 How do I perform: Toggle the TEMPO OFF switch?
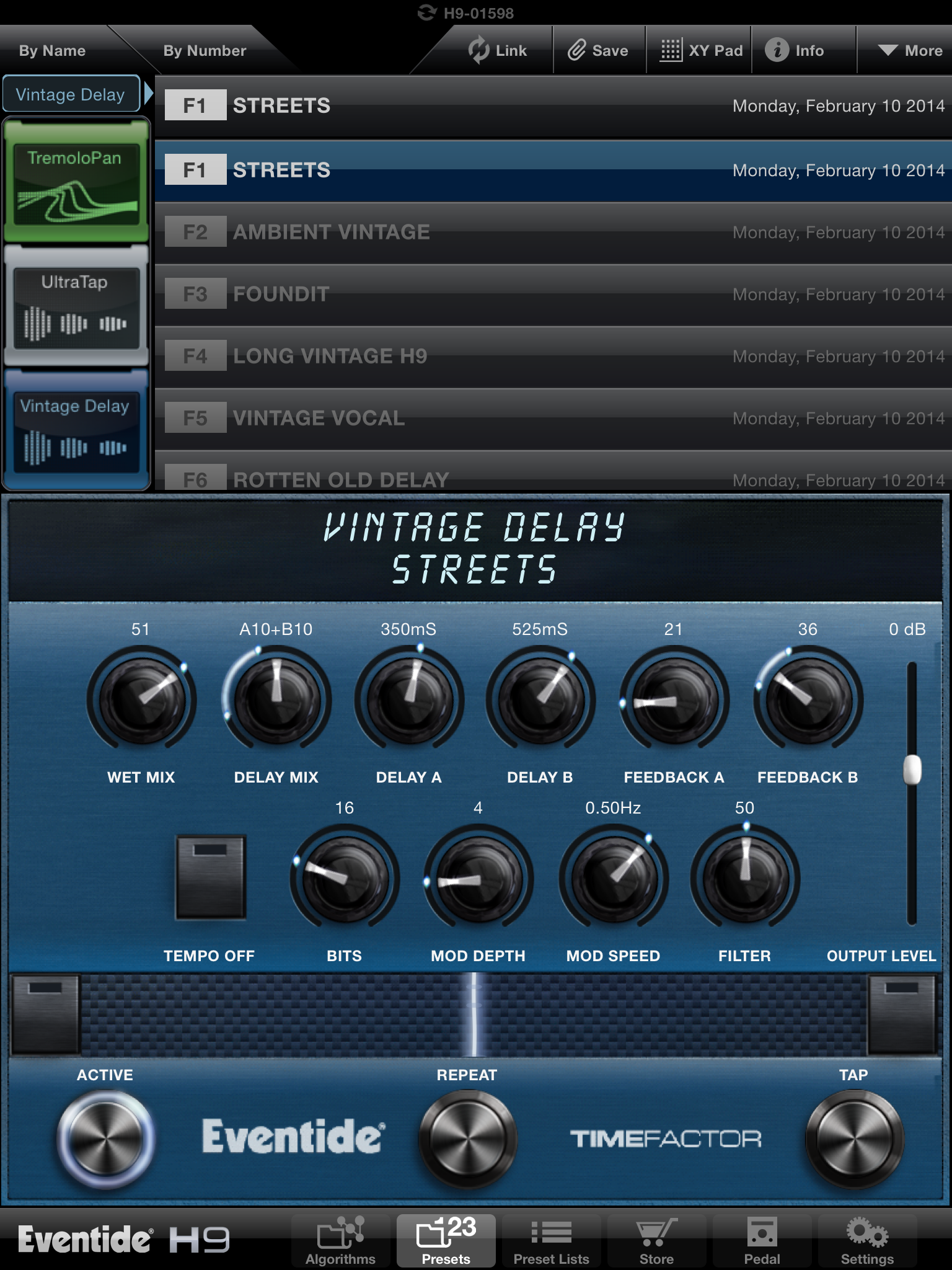coord(211,877)
